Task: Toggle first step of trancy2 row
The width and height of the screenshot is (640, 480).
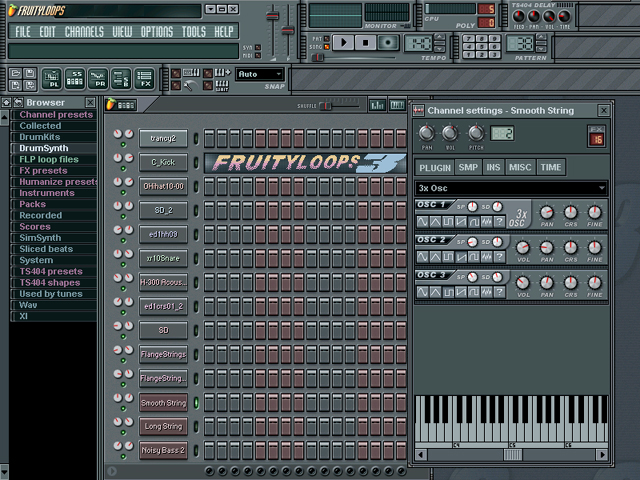Action: pos(209,138)
